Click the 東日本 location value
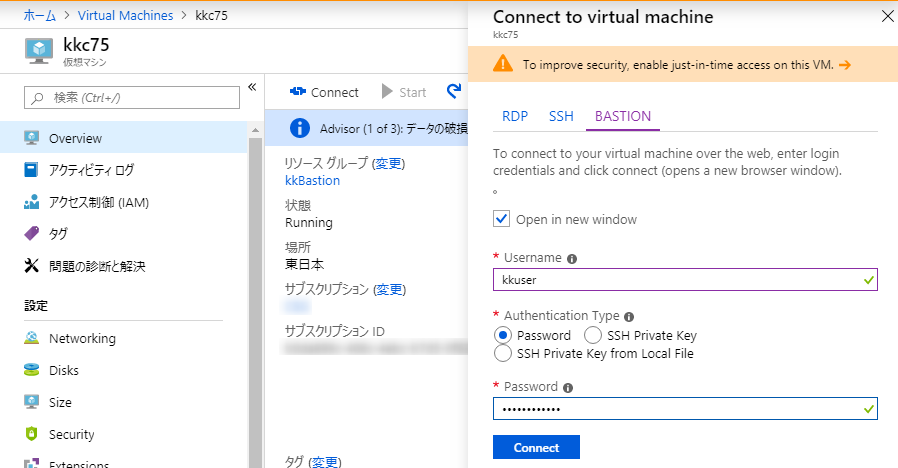Viewport: 898px width, 468px height. coord(305,264)
